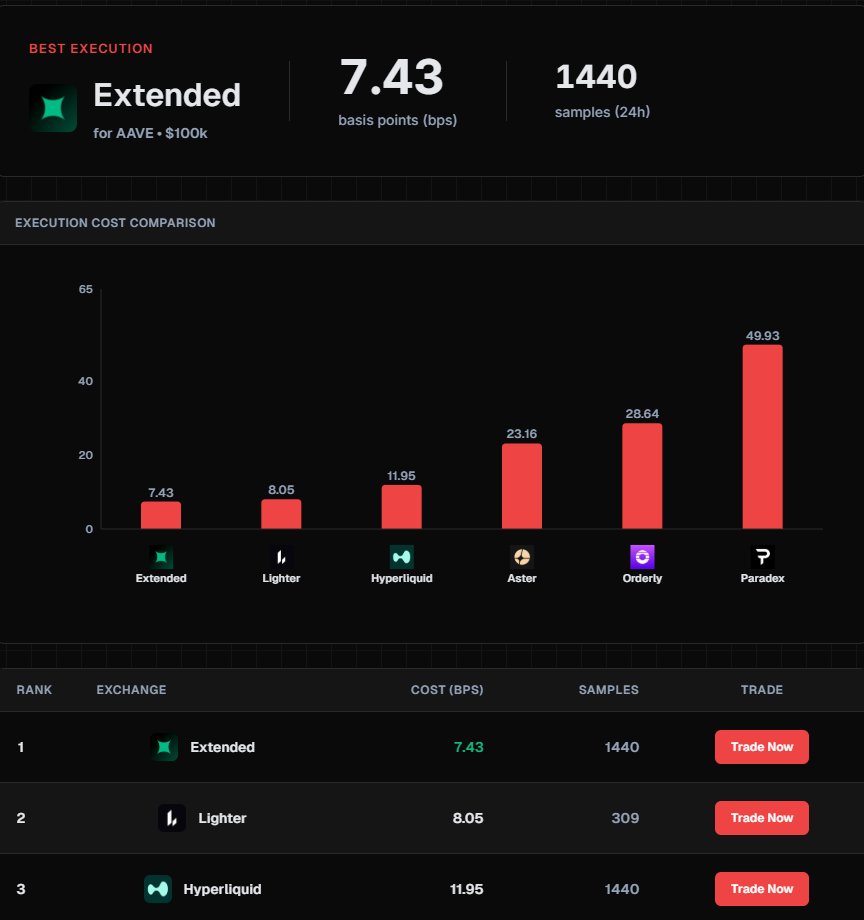864x920 pixels.
Task: Click the Lighter exchange icon below its bar
Action: [281, 555]
